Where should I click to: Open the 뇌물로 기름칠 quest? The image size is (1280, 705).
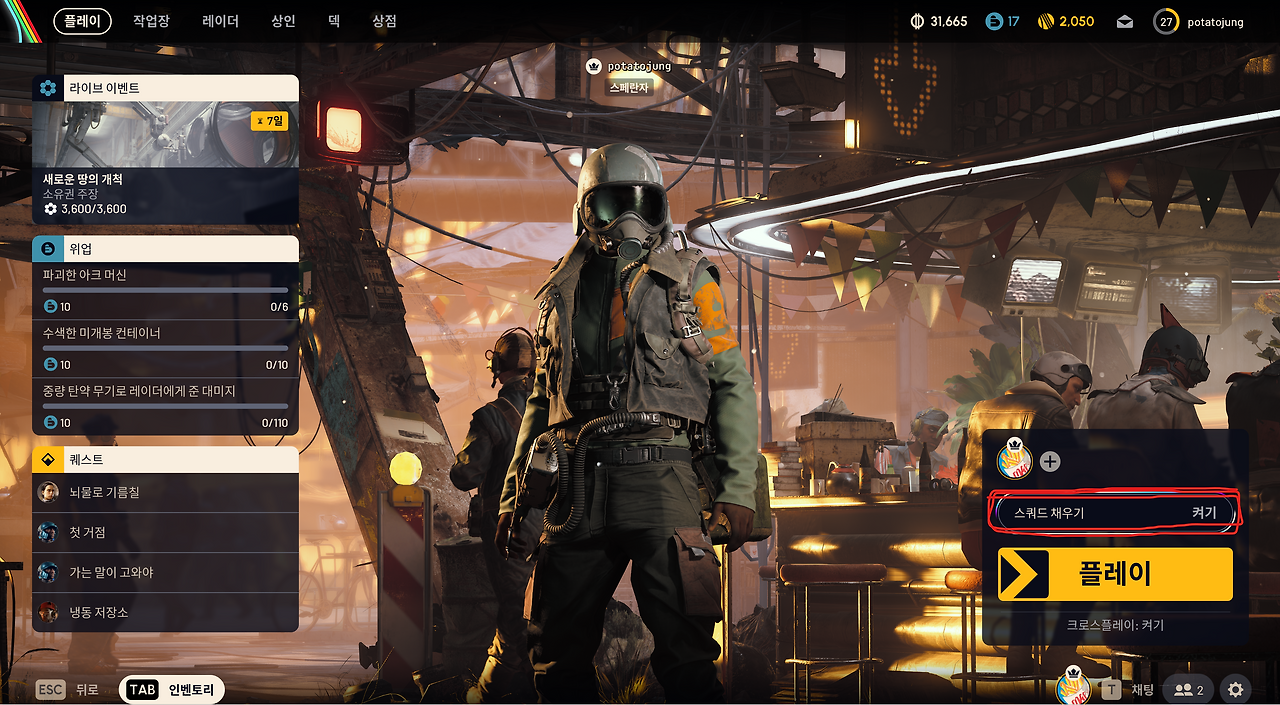pyautogui.click(x=166, y=492)
